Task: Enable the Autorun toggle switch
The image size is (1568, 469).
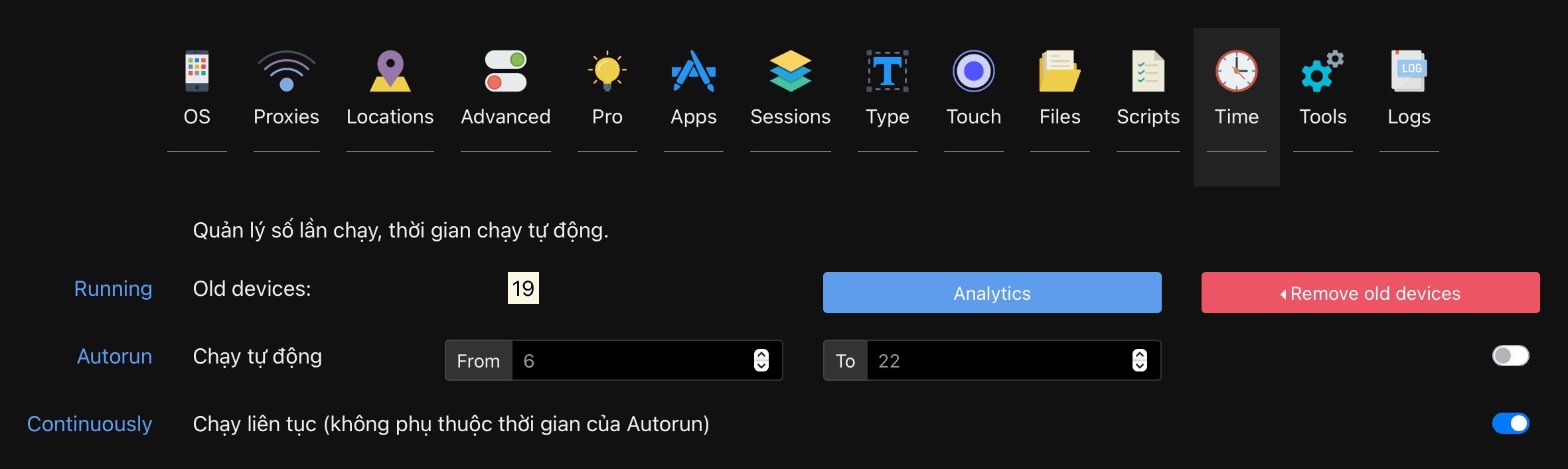Action: coord(1511,356)
